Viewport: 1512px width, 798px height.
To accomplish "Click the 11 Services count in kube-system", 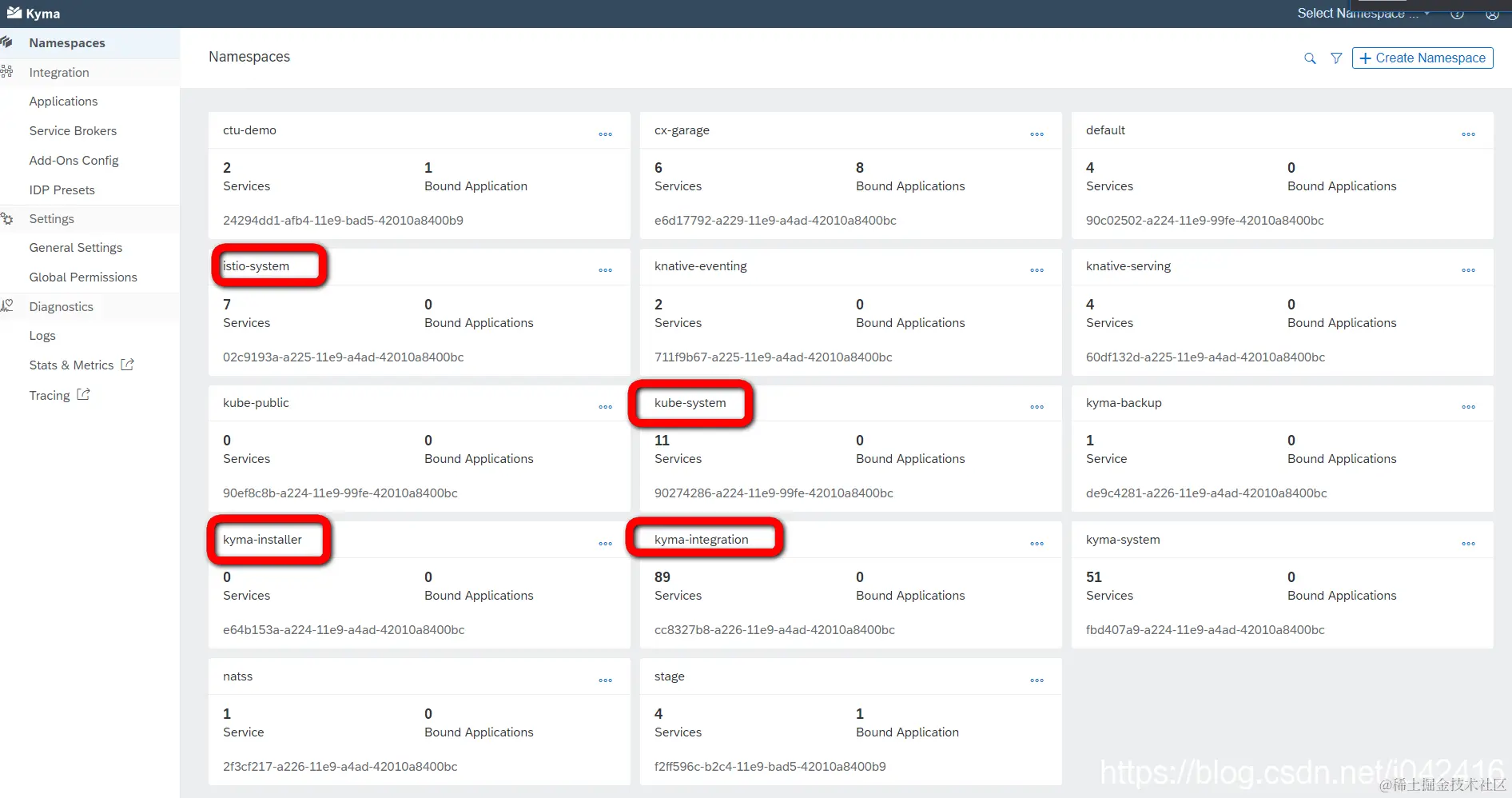I will (662, 441).
